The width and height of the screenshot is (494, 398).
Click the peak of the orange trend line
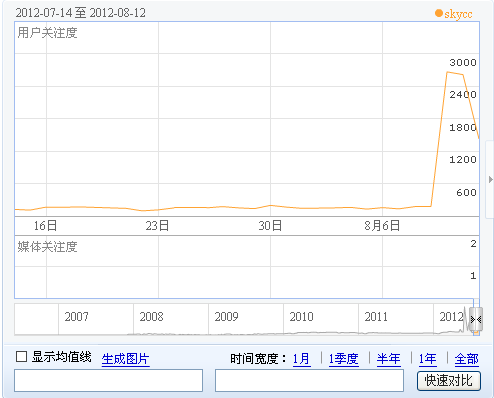pos(447,72)
